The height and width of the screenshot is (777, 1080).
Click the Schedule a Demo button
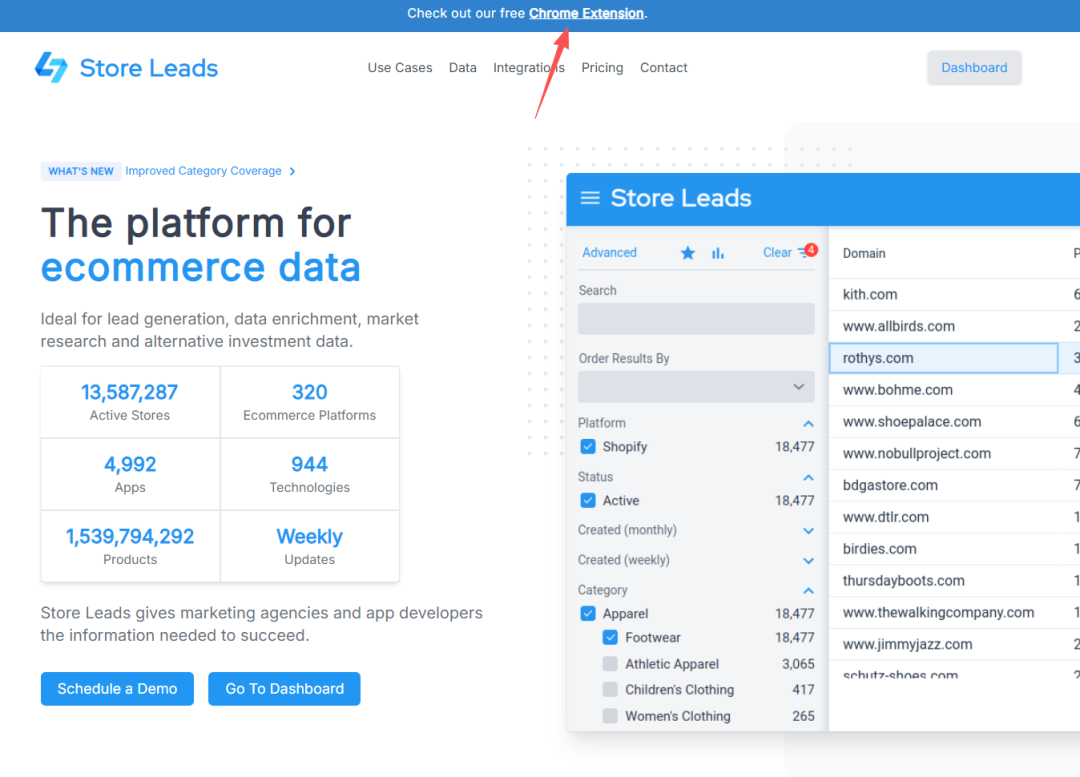pos(117,689)
